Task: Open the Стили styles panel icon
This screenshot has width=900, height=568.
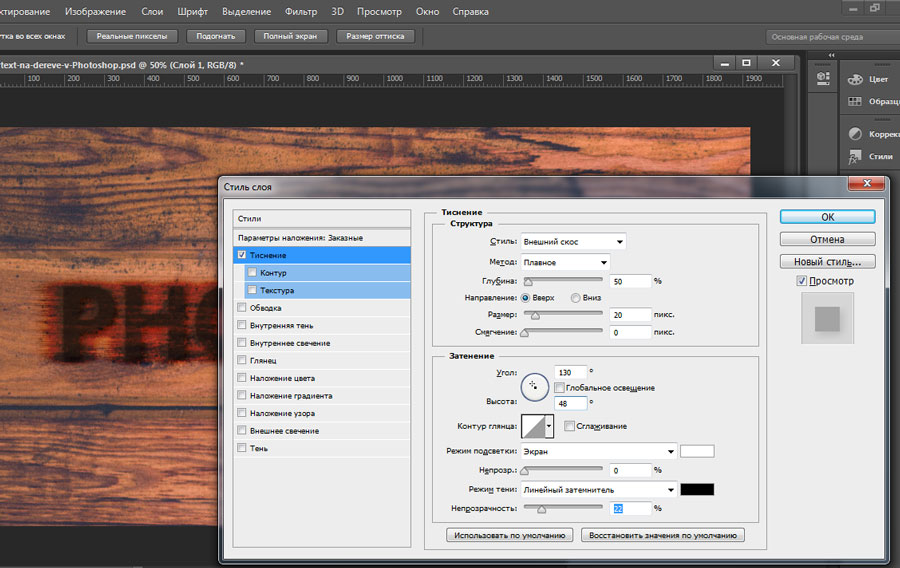Action: point(855,156)
